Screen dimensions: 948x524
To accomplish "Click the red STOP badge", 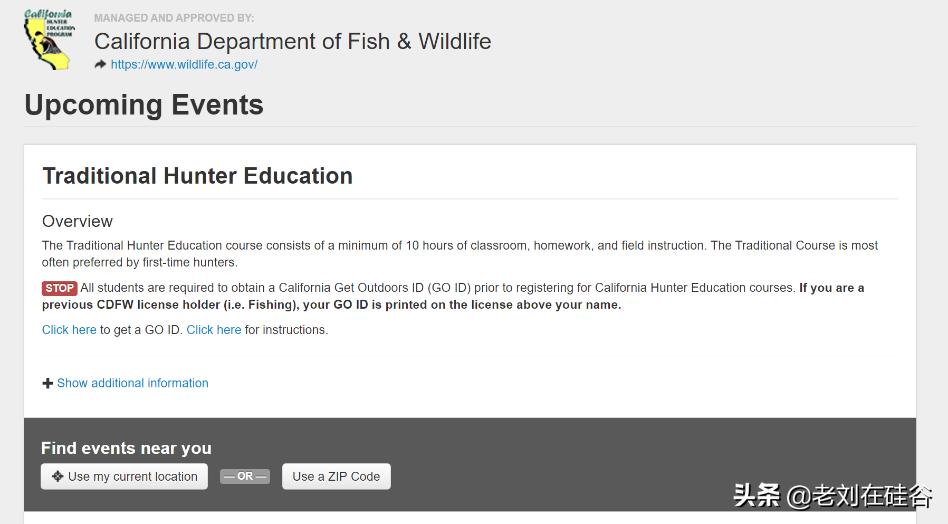I will click(x=59, y=288).
